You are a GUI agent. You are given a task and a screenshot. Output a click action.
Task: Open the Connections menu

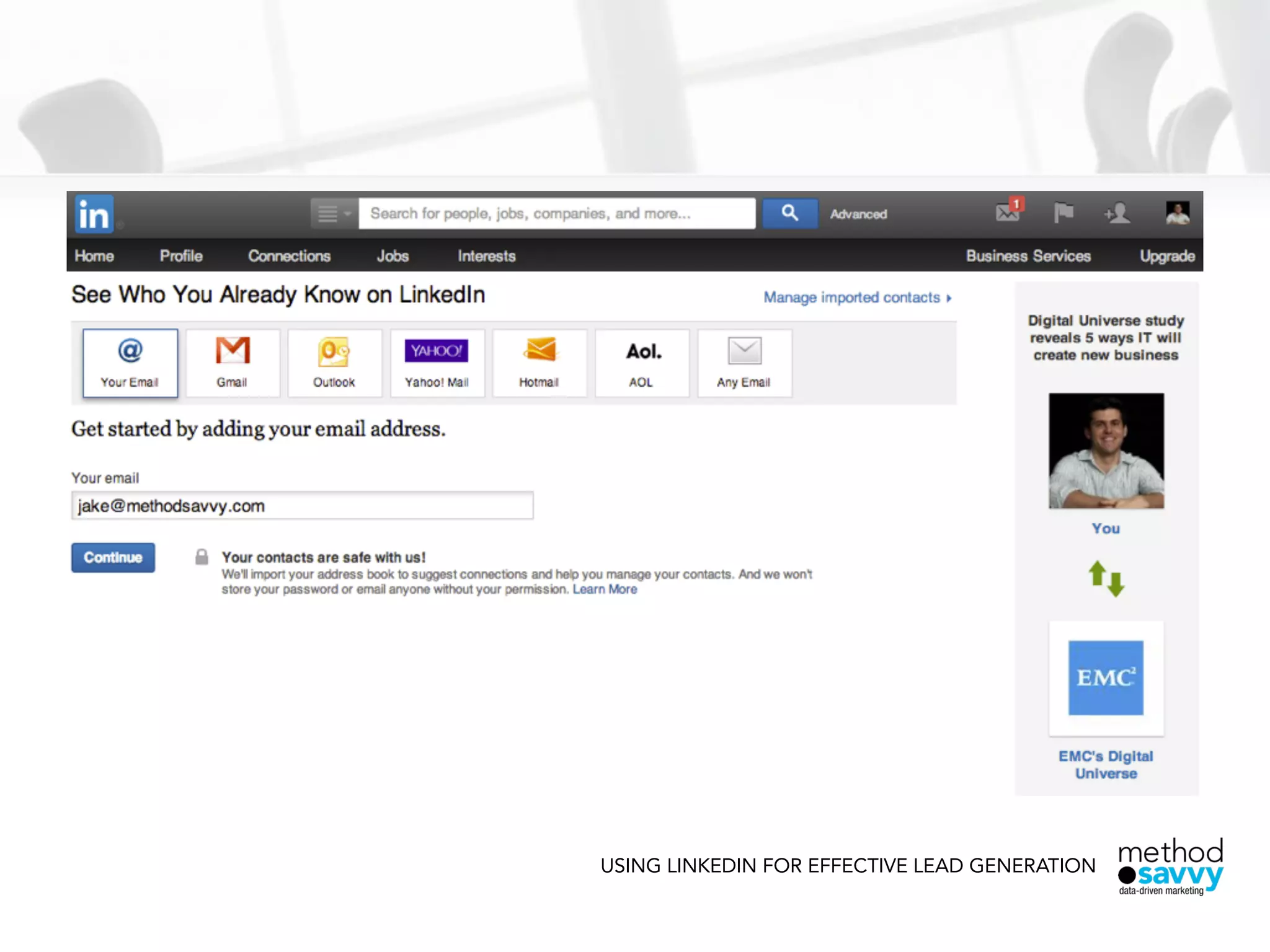coord(289,256)
